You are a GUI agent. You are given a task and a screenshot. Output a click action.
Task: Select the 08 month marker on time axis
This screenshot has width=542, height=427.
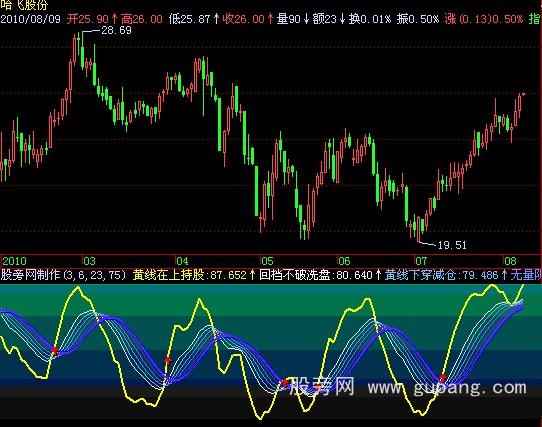coord(510,261)
